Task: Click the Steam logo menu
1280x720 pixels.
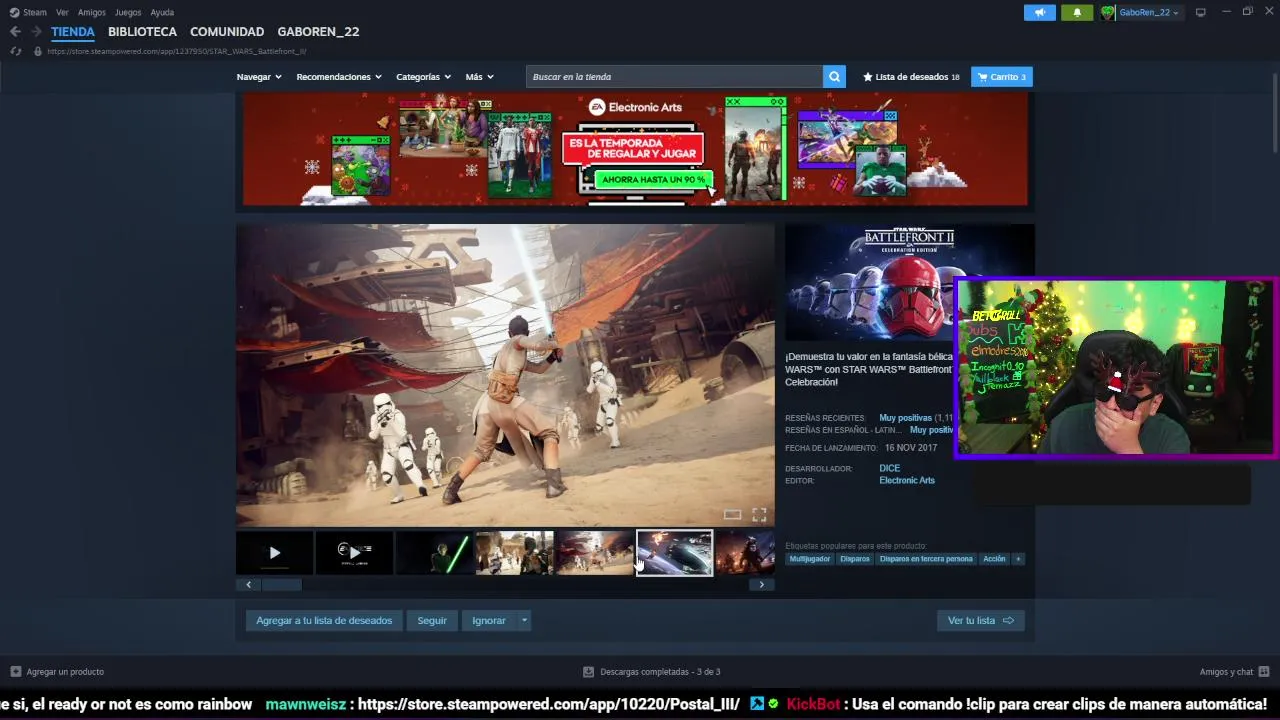Action: click(28, 12)
